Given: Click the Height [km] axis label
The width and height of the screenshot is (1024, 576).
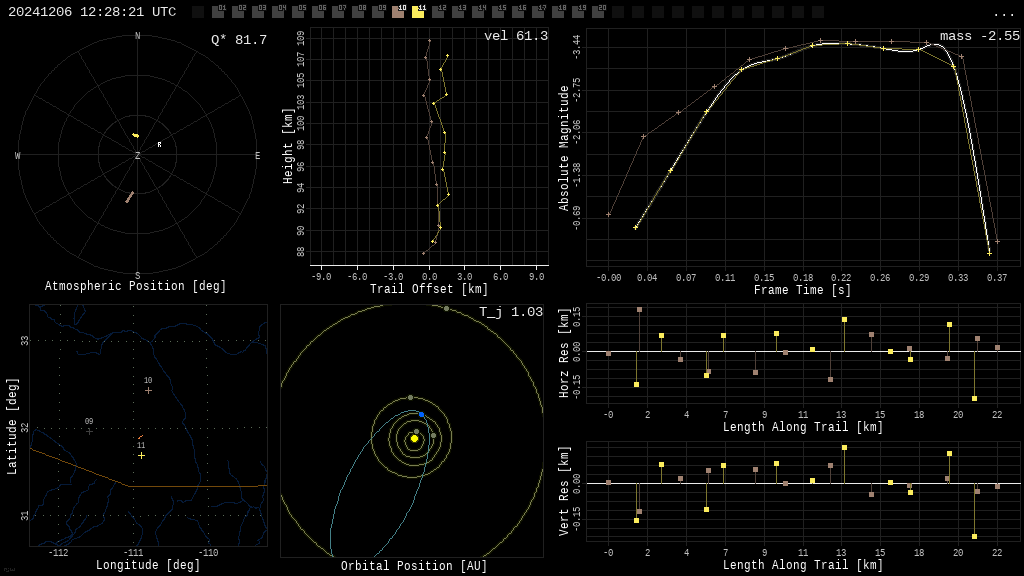Looking at the screenshot, I should click(288, 146).
